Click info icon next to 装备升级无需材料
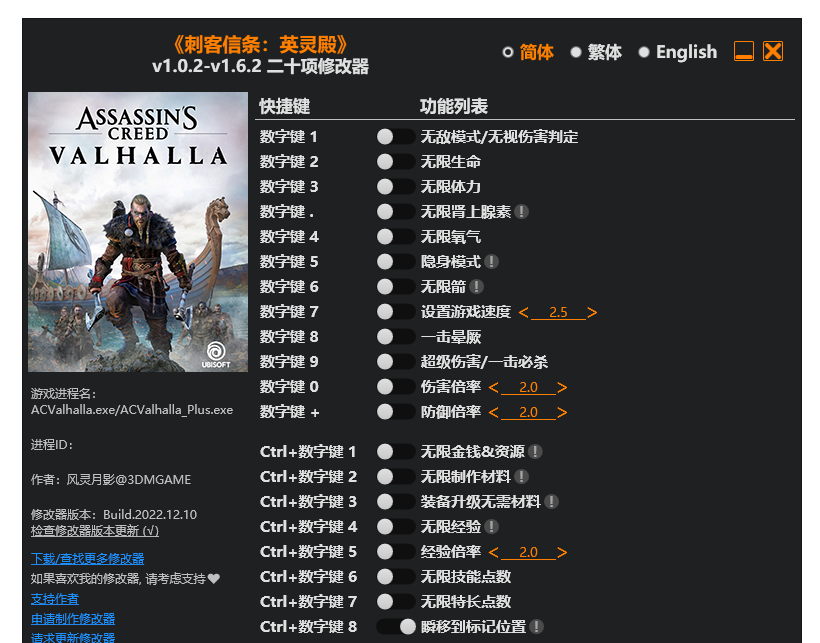 [x=551, y=502]
